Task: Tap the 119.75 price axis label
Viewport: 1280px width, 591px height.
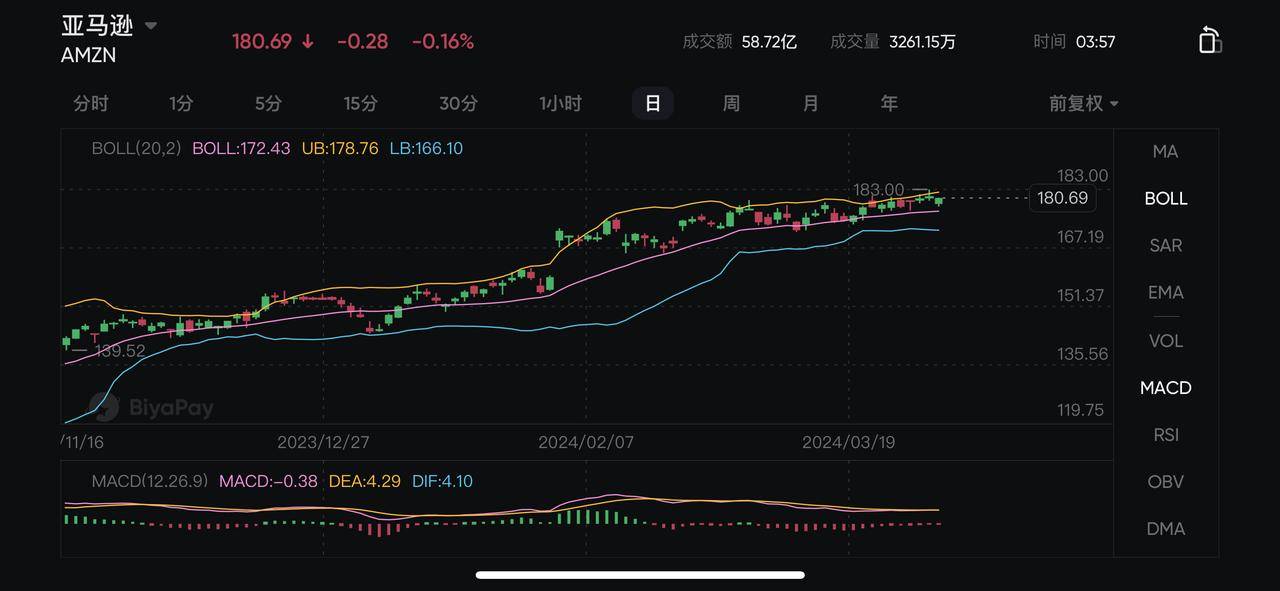Action: pos(1081,409)
